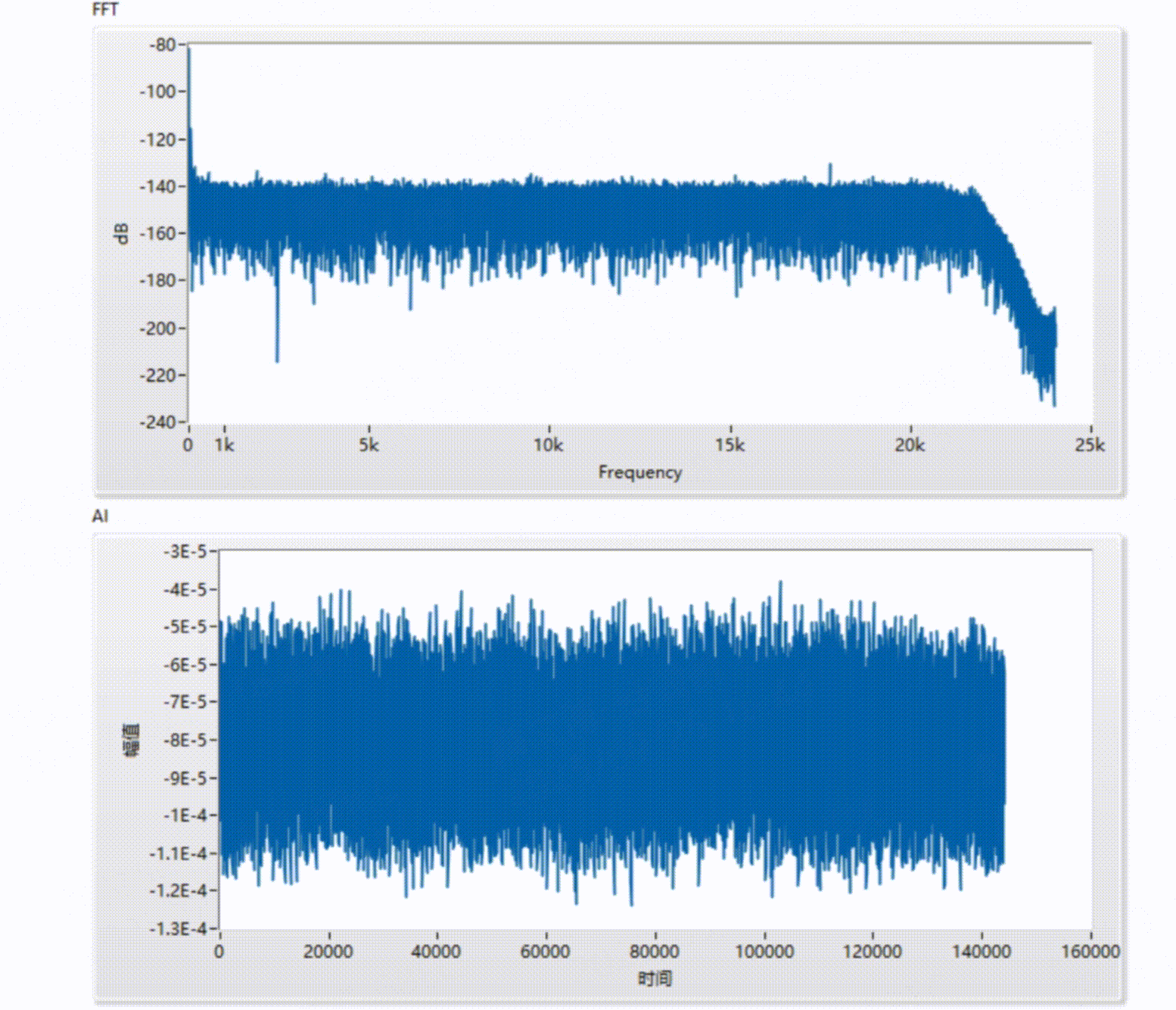Image resolution: width=1176 pixels, height=1010 pixels.
Task: Select the -80 dB axis maximum marker
Action: point(162,45)
